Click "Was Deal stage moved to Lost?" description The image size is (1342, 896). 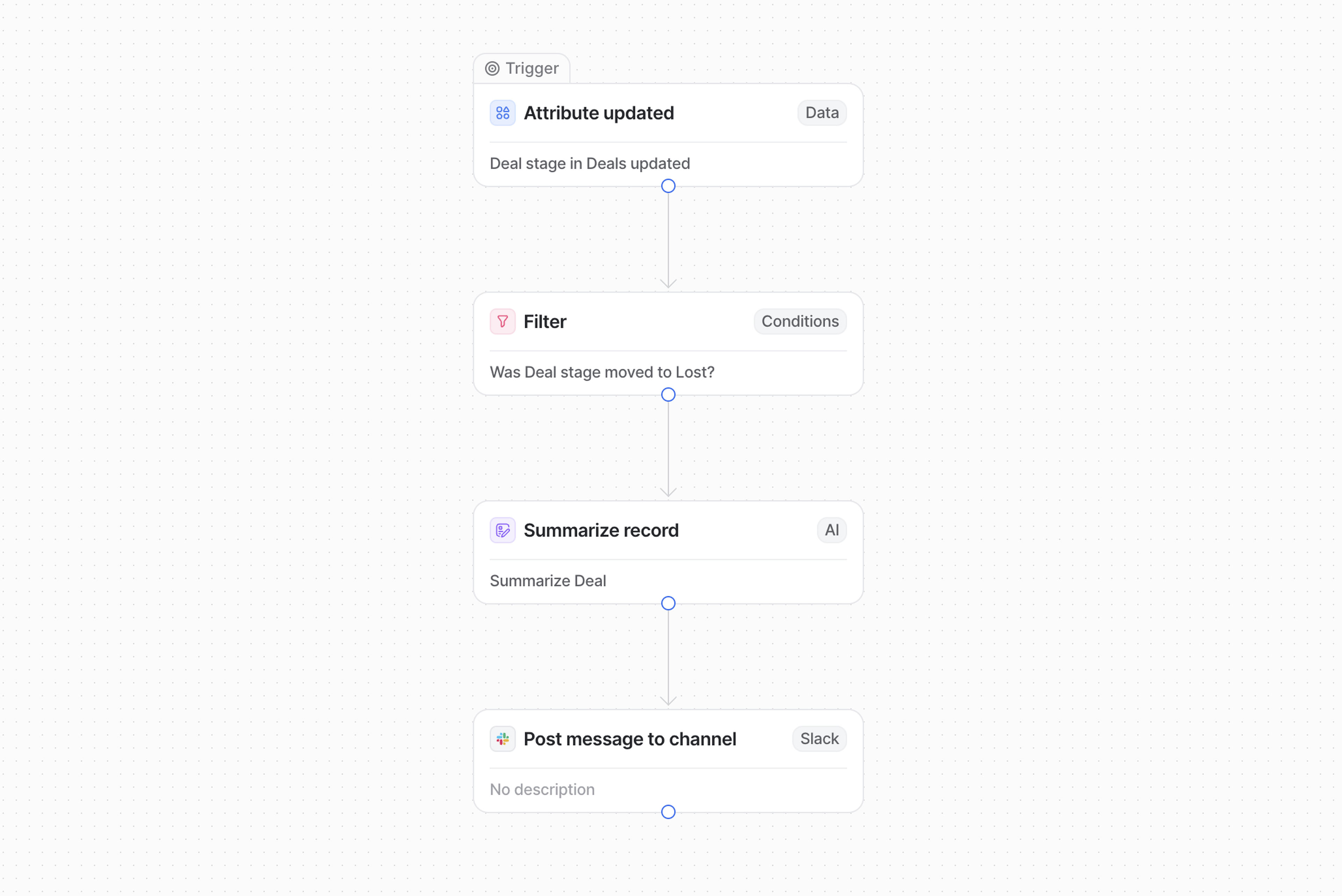(x=601, y=373)
